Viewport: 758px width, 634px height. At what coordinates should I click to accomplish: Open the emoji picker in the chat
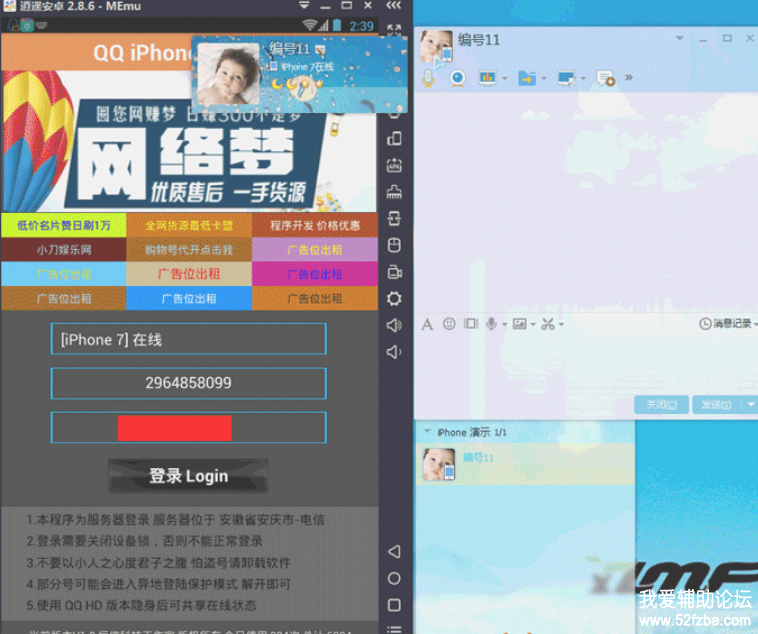coord(449,324)
